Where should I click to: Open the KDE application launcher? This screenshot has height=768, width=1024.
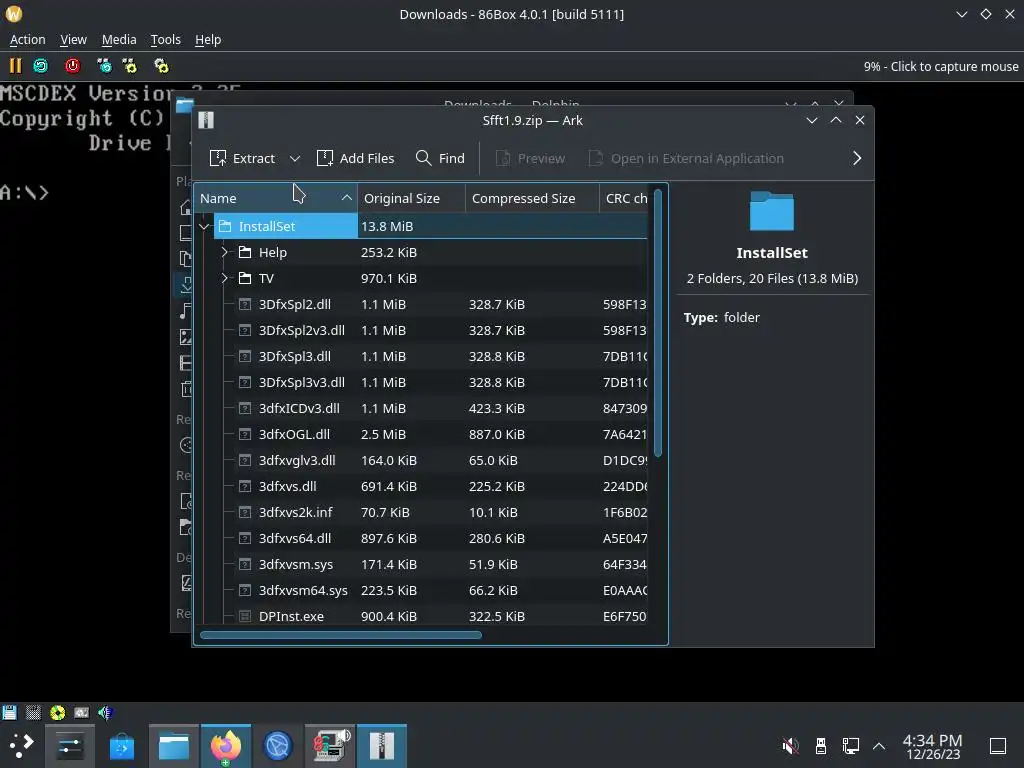[x=22, y=746]
